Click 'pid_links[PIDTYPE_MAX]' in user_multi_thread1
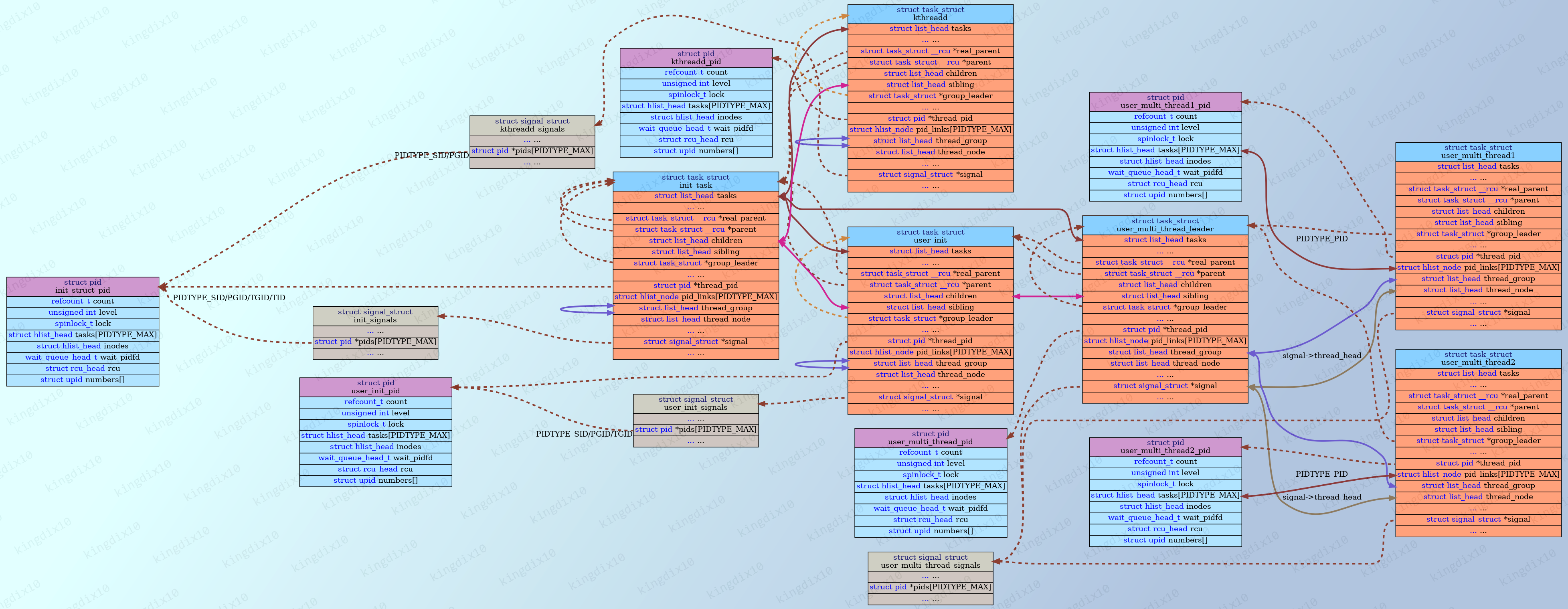 (1478, 268)
